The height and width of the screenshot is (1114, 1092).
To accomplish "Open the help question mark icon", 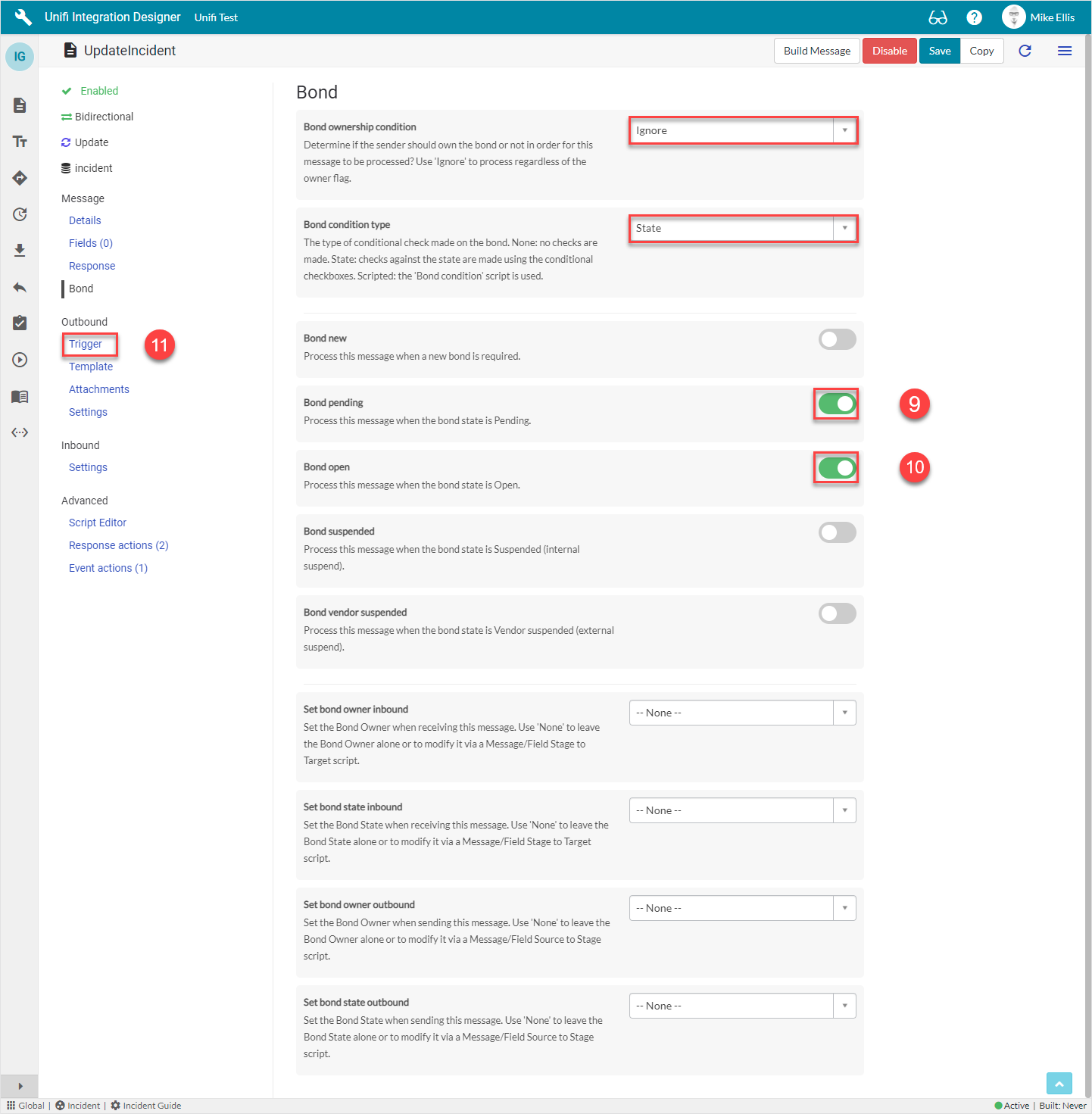I will click(x=974, y=17).
